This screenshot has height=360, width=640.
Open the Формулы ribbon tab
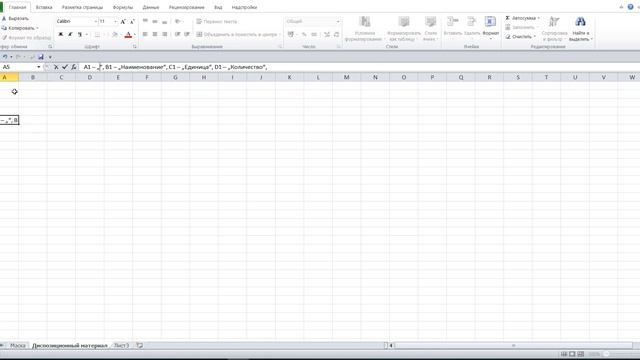point(123,7)
